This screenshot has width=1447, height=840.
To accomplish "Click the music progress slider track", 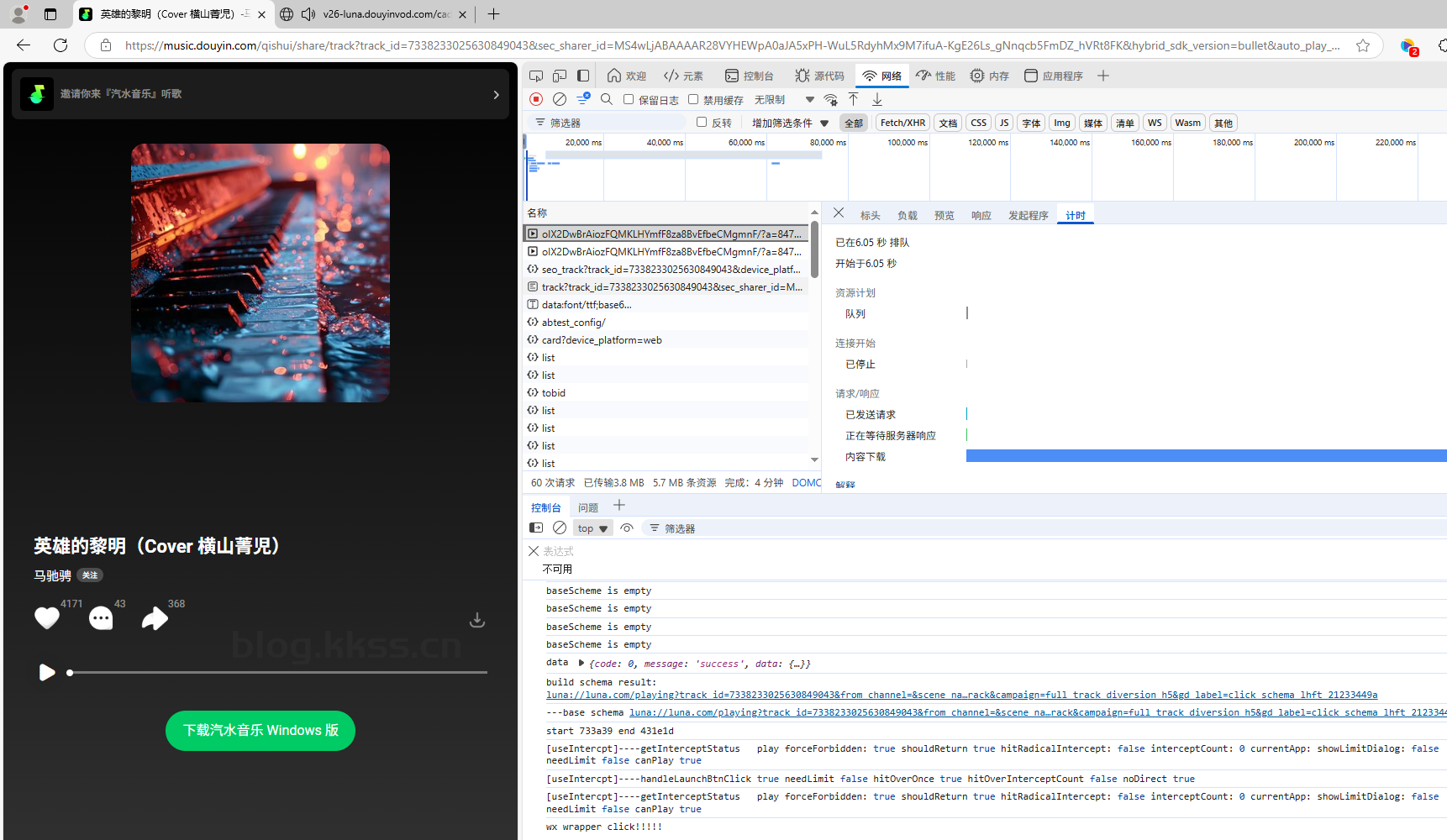I will 277,672.
